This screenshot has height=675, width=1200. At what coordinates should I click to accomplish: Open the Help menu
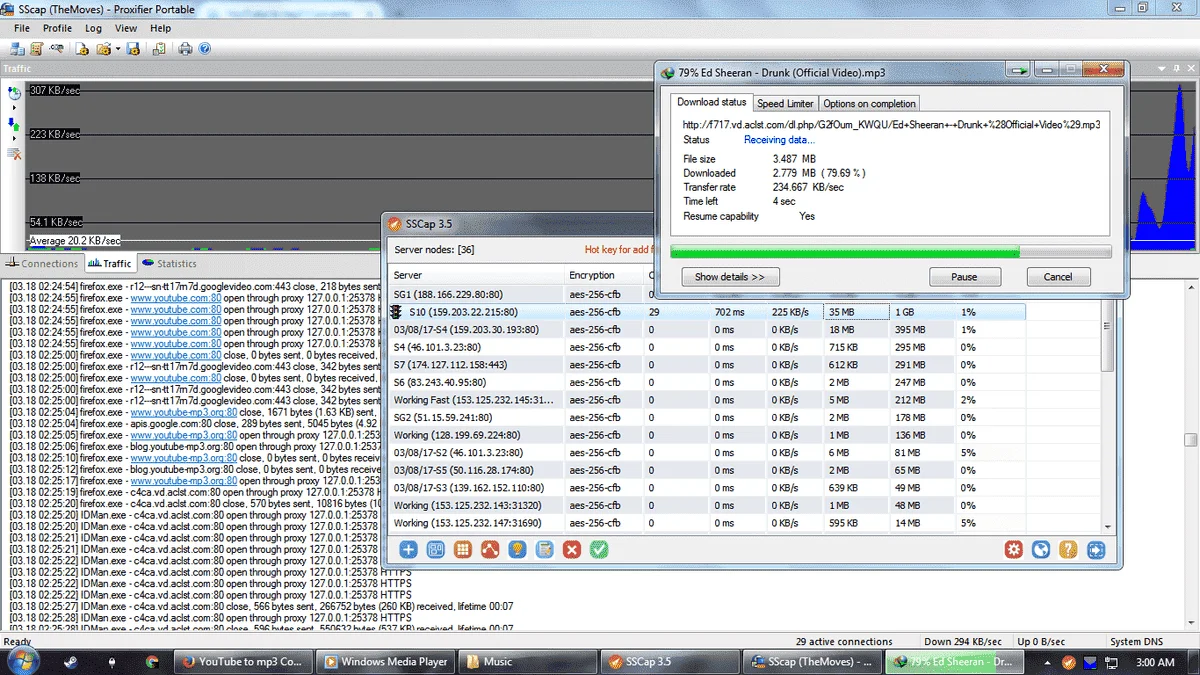pos(161,28)
